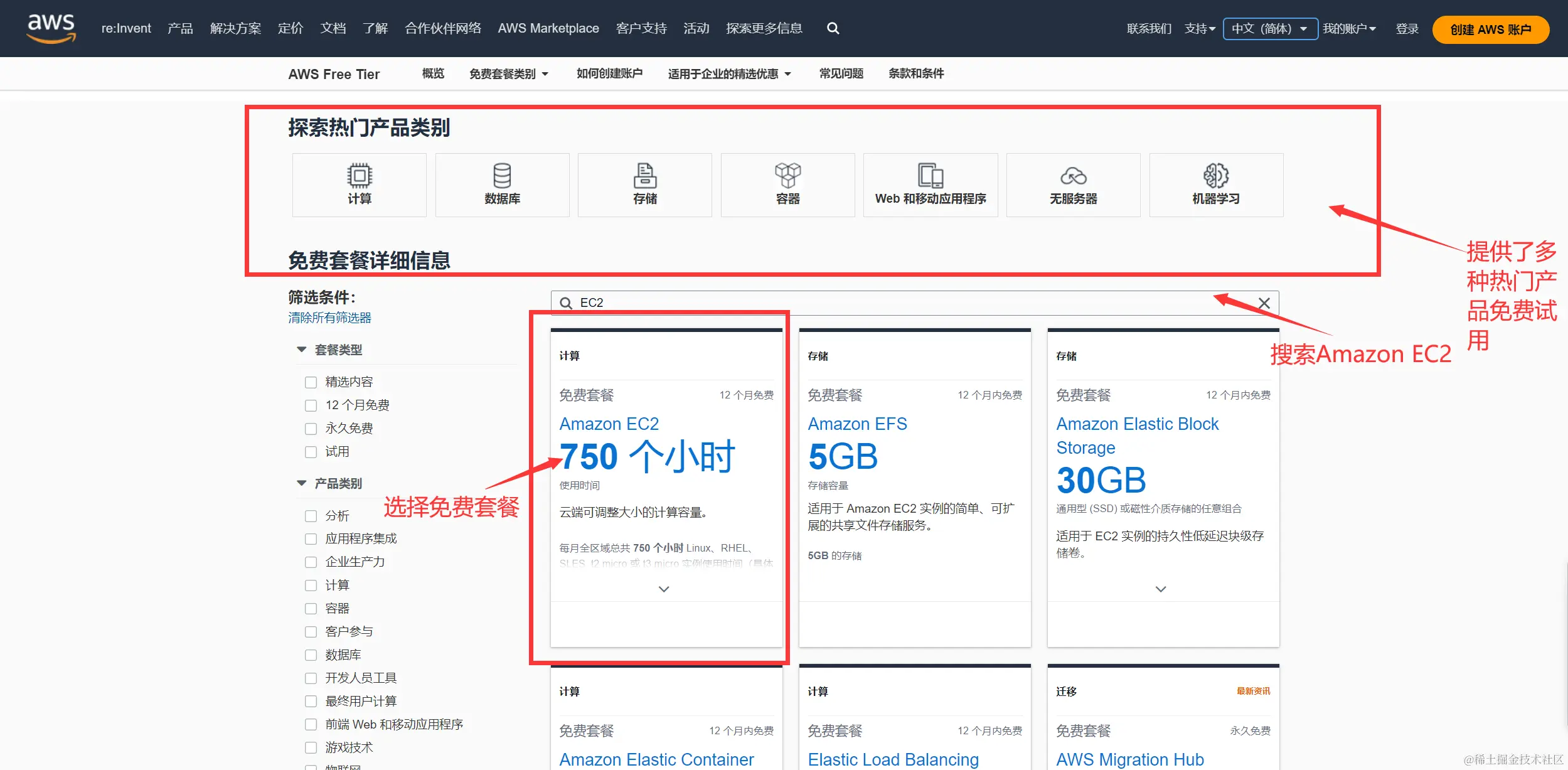
Task: Click the 联系我们 link
Action: (x=1149, y=29)
